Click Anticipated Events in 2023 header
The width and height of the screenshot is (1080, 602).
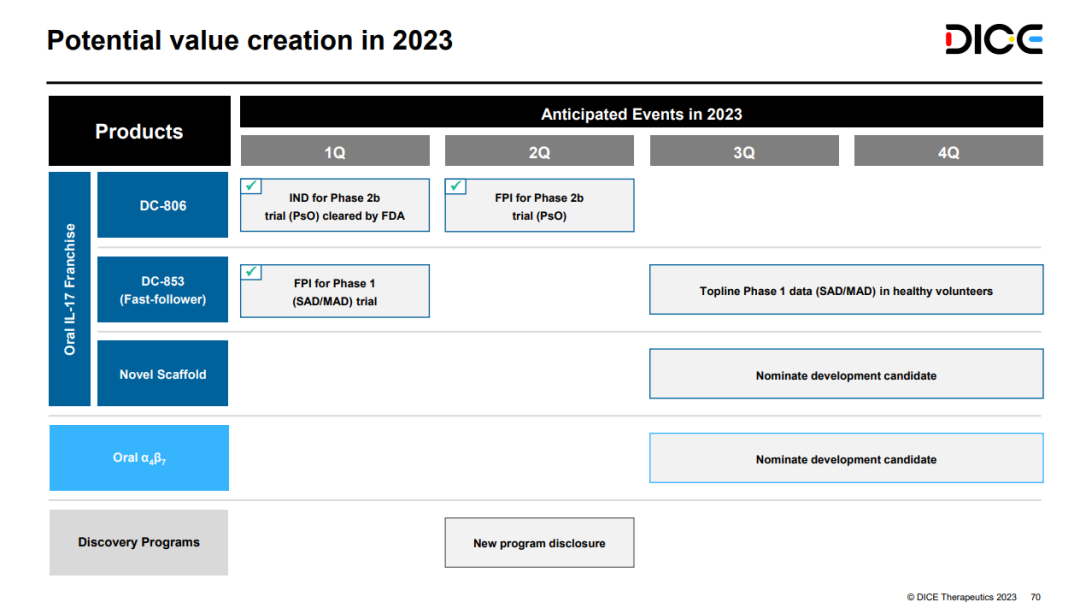[x=641, y=113]
